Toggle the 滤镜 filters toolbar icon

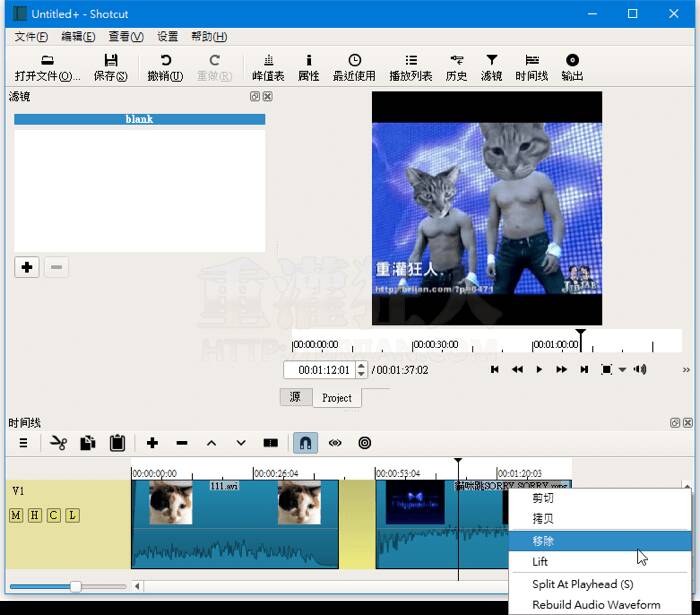[492, 67]
